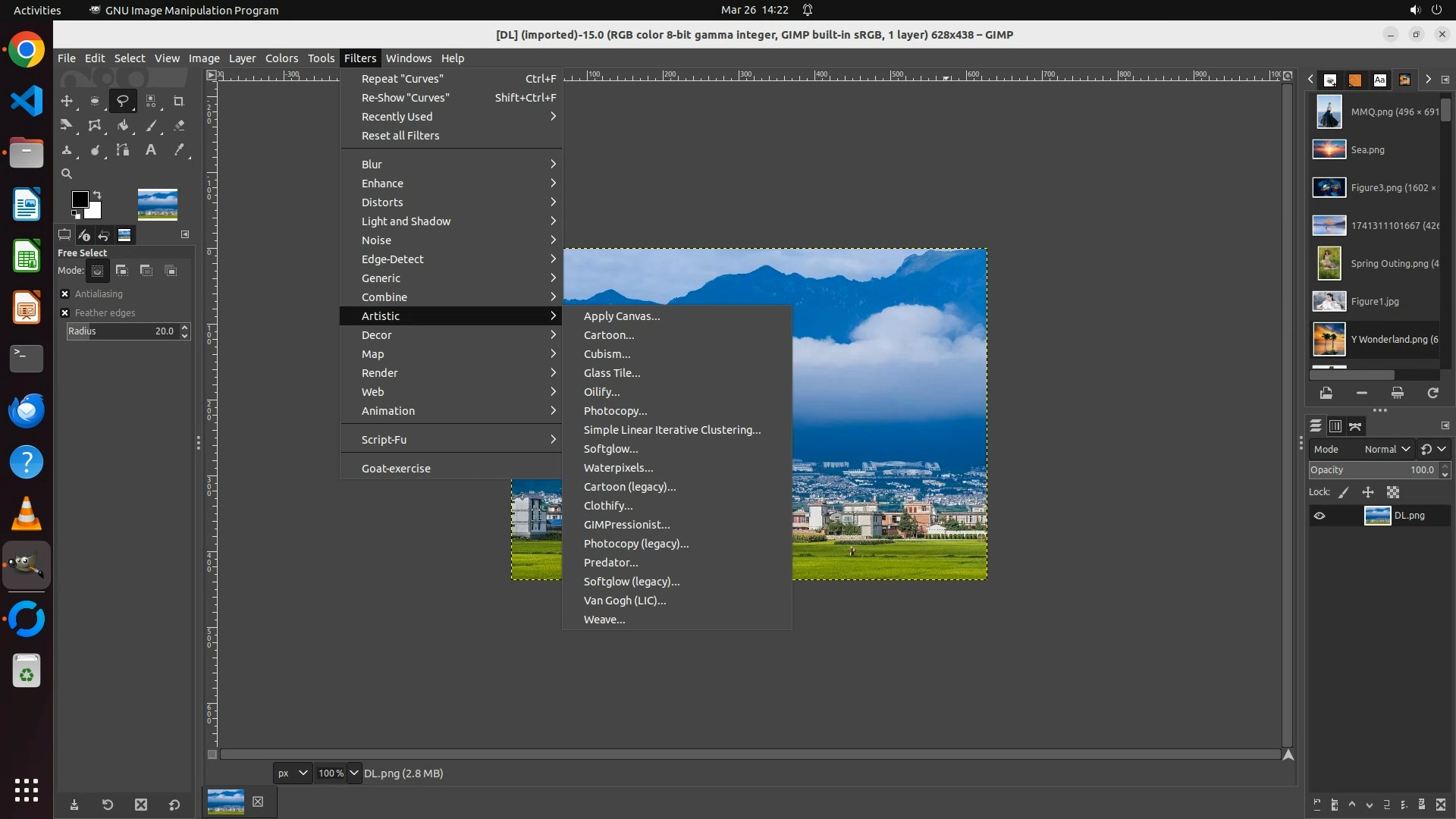Select the Crop tool
Screen dimensions: 1456x819
[x=179, y=101]
